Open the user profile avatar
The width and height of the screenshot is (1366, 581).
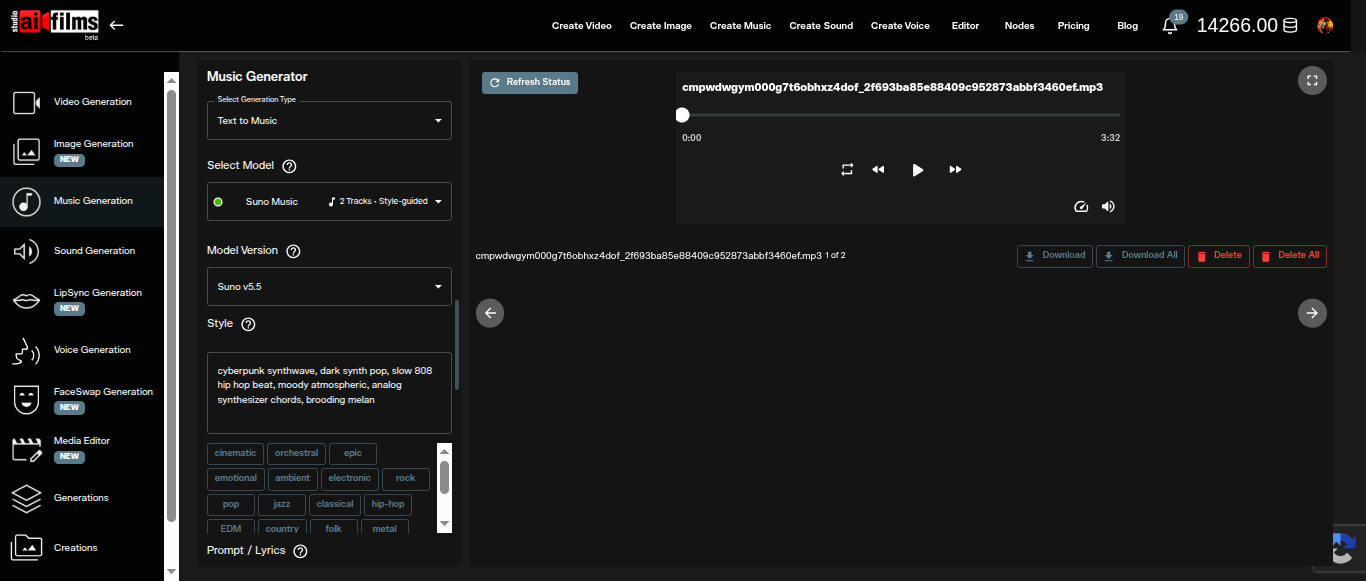tap(1325, 26)
